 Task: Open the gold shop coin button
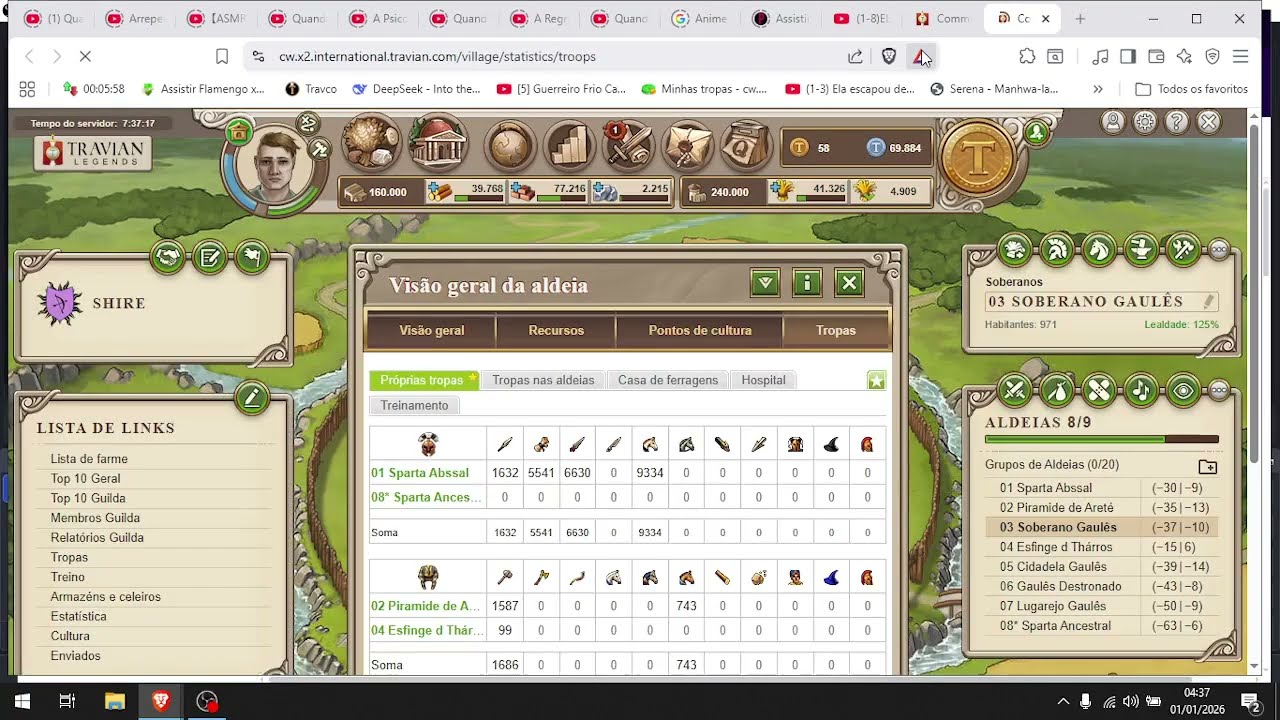[978, 157]
